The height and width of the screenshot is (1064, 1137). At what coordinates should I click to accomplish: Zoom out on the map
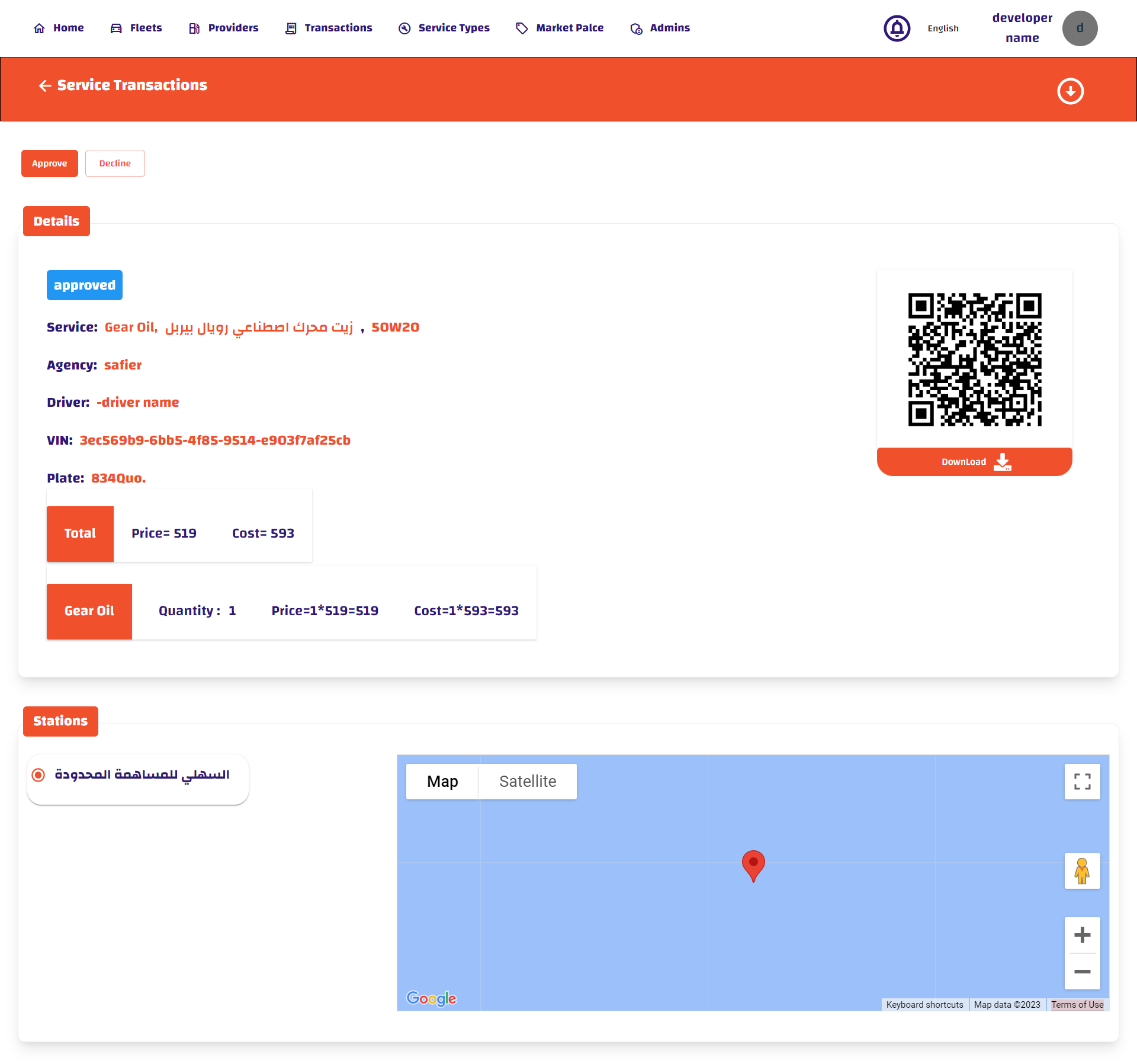[x=1082, y=972]
